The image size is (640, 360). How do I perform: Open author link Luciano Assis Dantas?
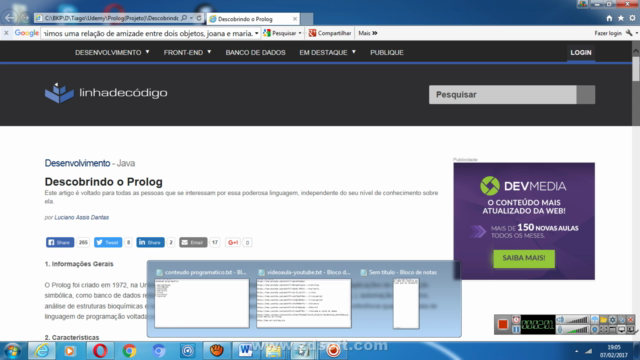(82, 218)
